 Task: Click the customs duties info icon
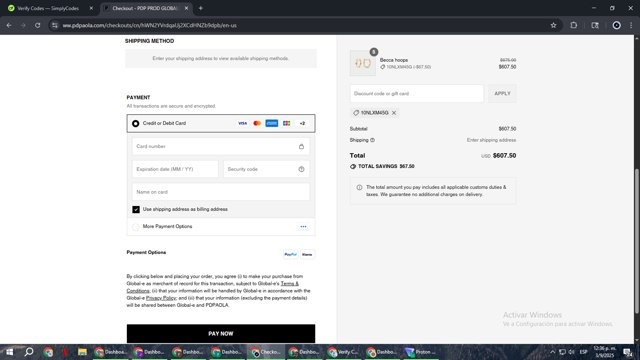point(359,188)
